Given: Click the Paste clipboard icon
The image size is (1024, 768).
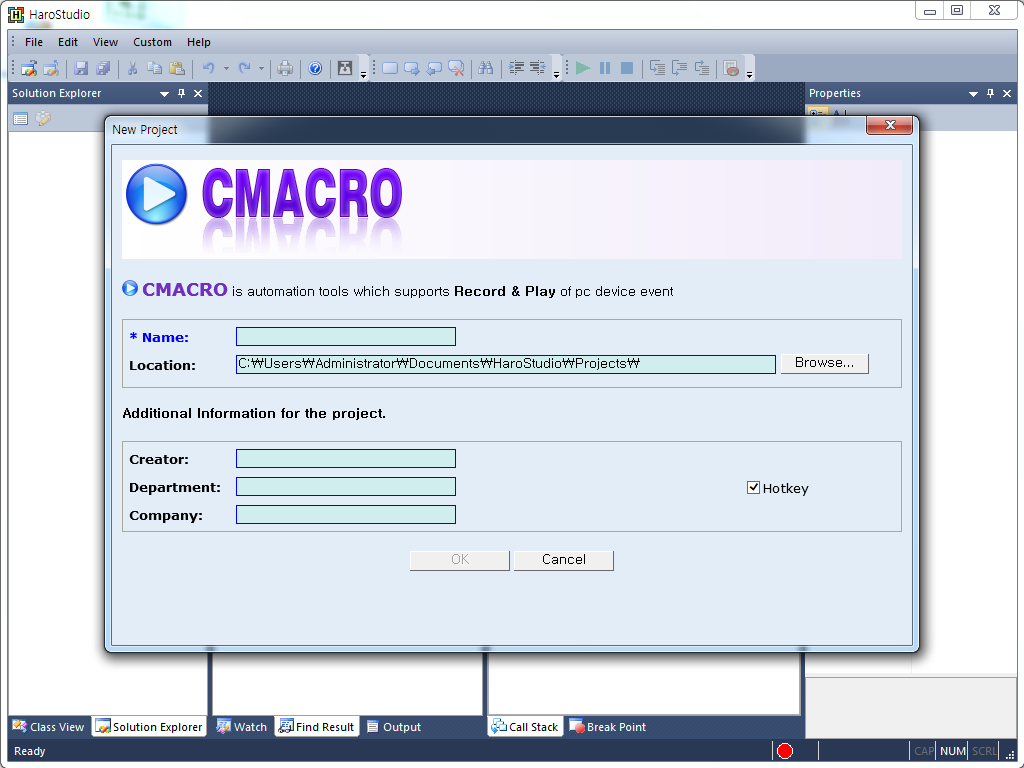Looking at the screenshot, I should pyautogui.click(x=177, y=68).
